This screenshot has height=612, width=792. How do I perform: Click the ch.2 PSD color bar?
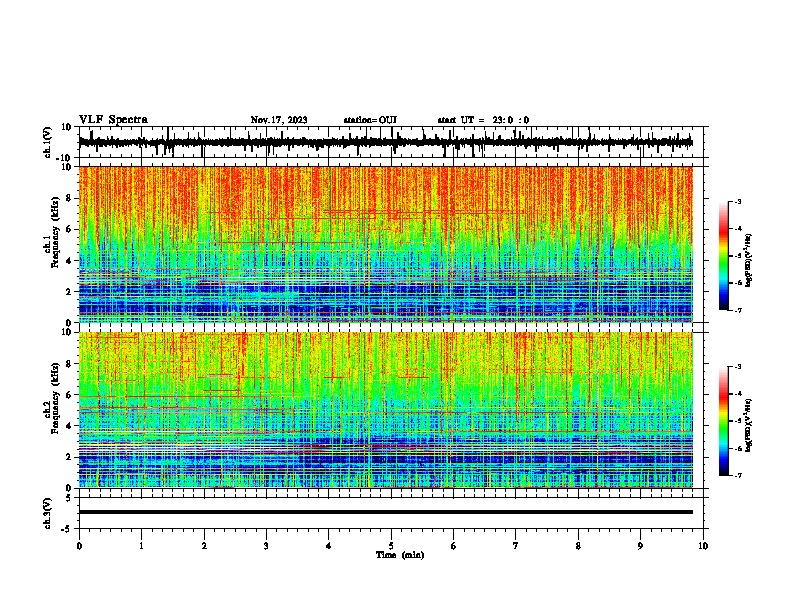pos(724,421)
